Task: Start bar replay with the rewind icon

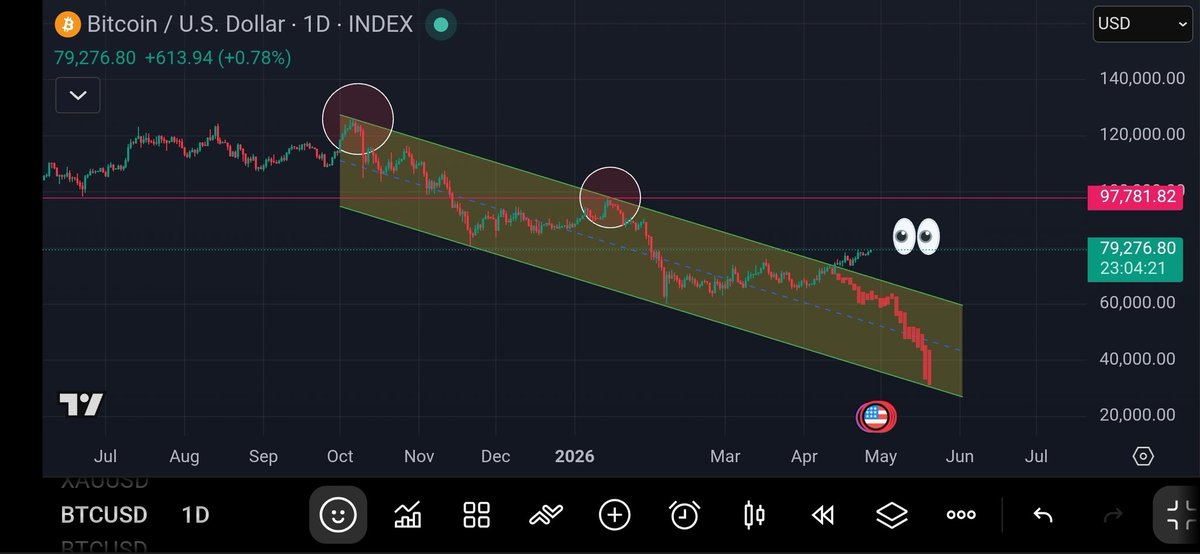Action: point(822,515)
